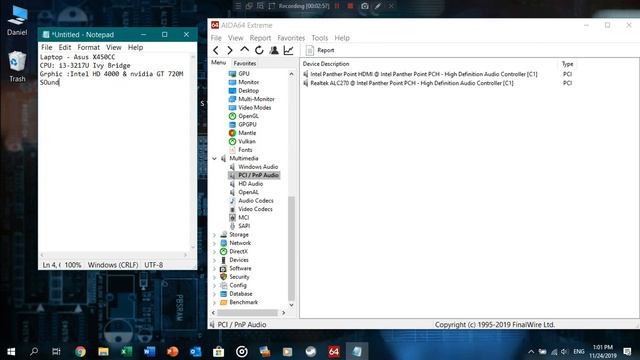
Task: Switch to the Favorites tab
Action: [x=244, y=63]
